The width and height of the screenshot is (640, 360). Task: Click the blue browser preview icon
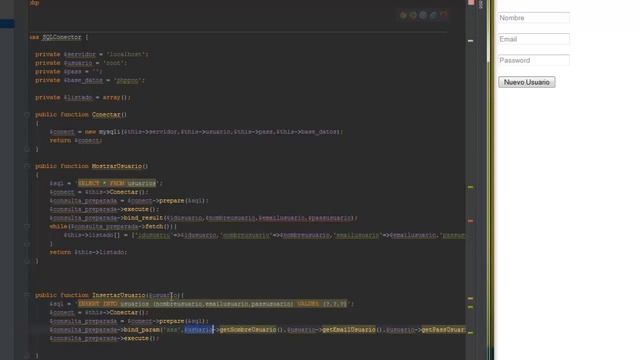[x=433, y=15]
